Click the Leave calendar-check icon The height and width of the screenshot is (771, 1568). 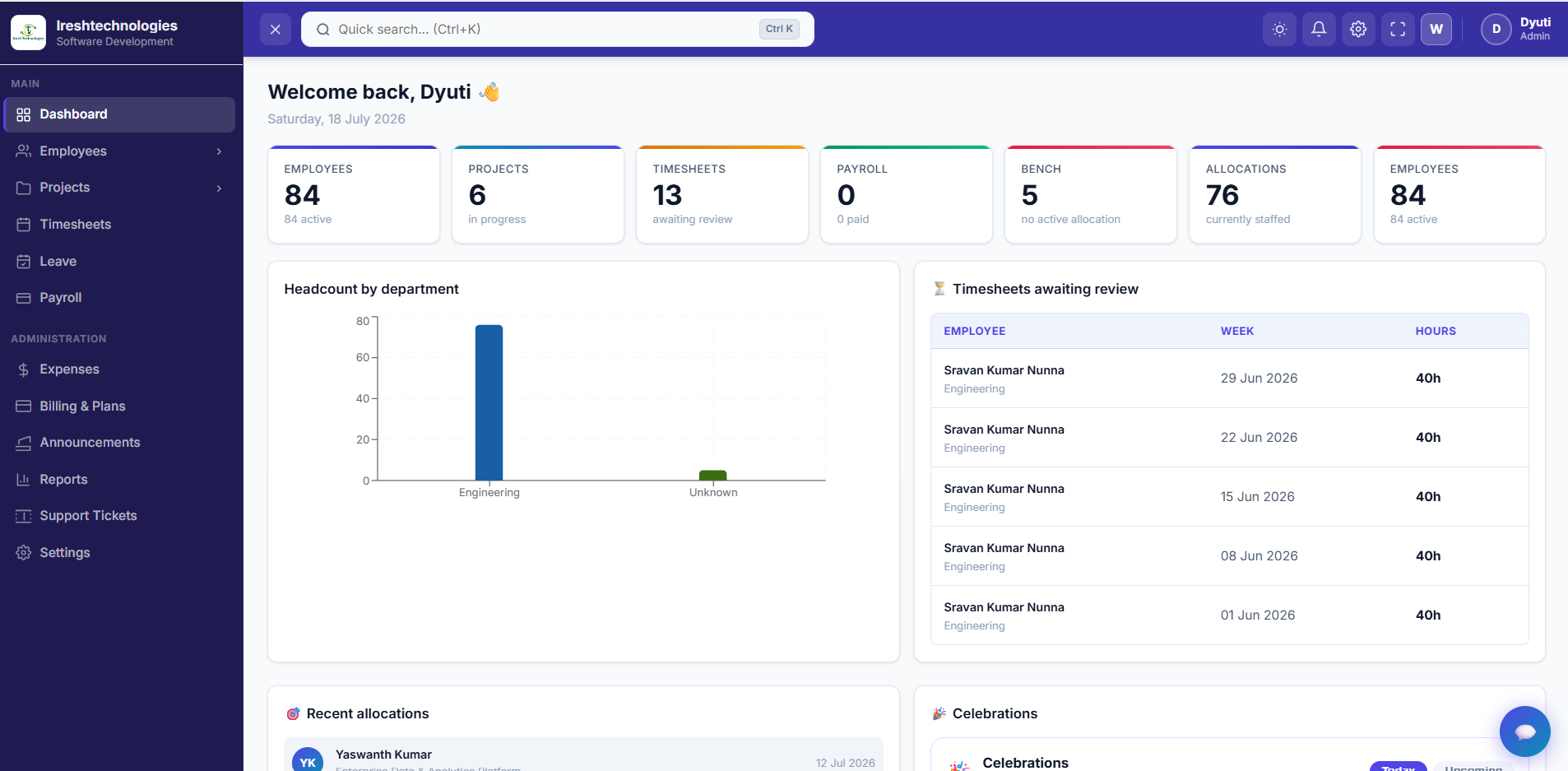(24, 262)
